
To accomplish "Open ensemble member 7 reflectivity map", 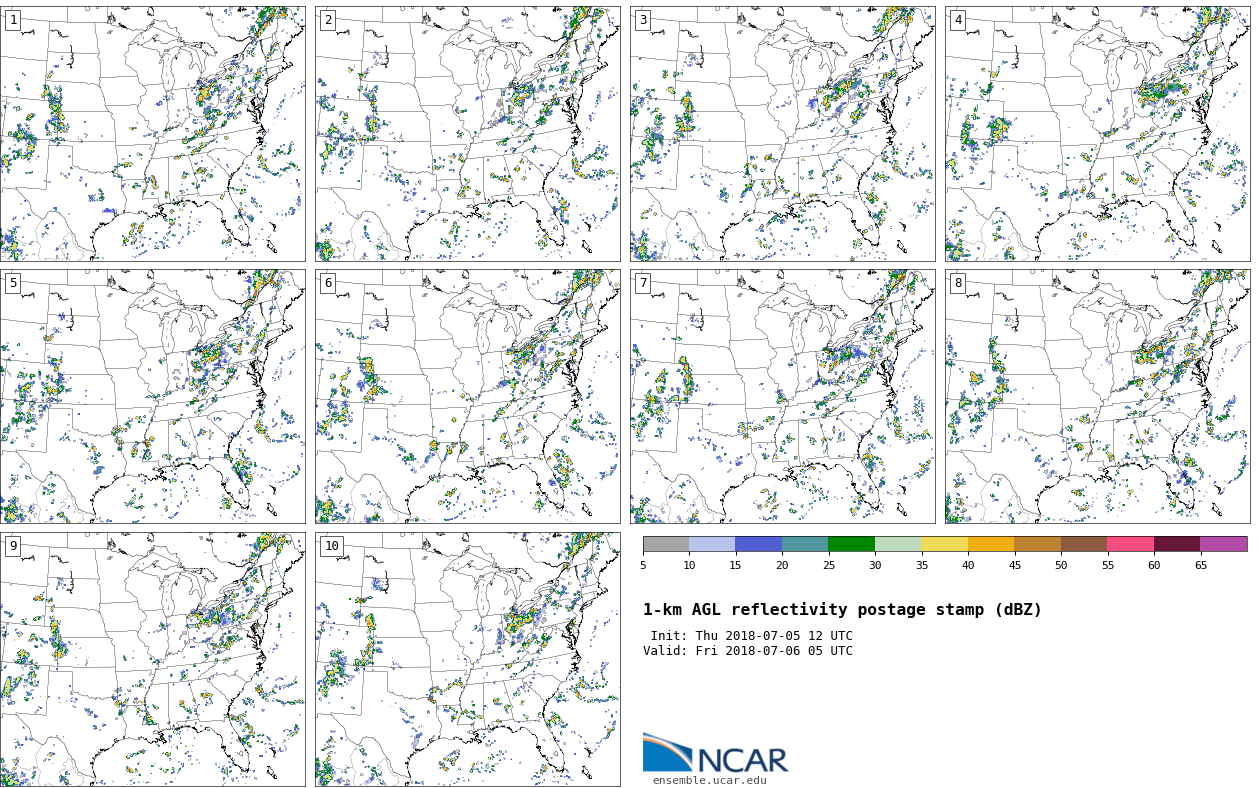I will point(782,396).
